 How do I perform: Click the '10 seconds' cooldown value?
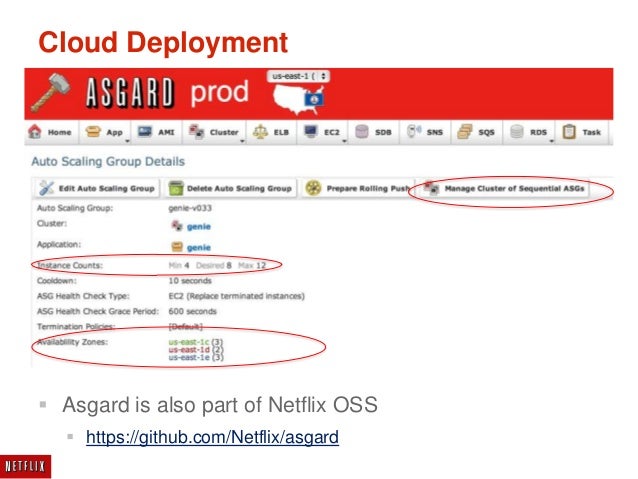click(190, 281)
